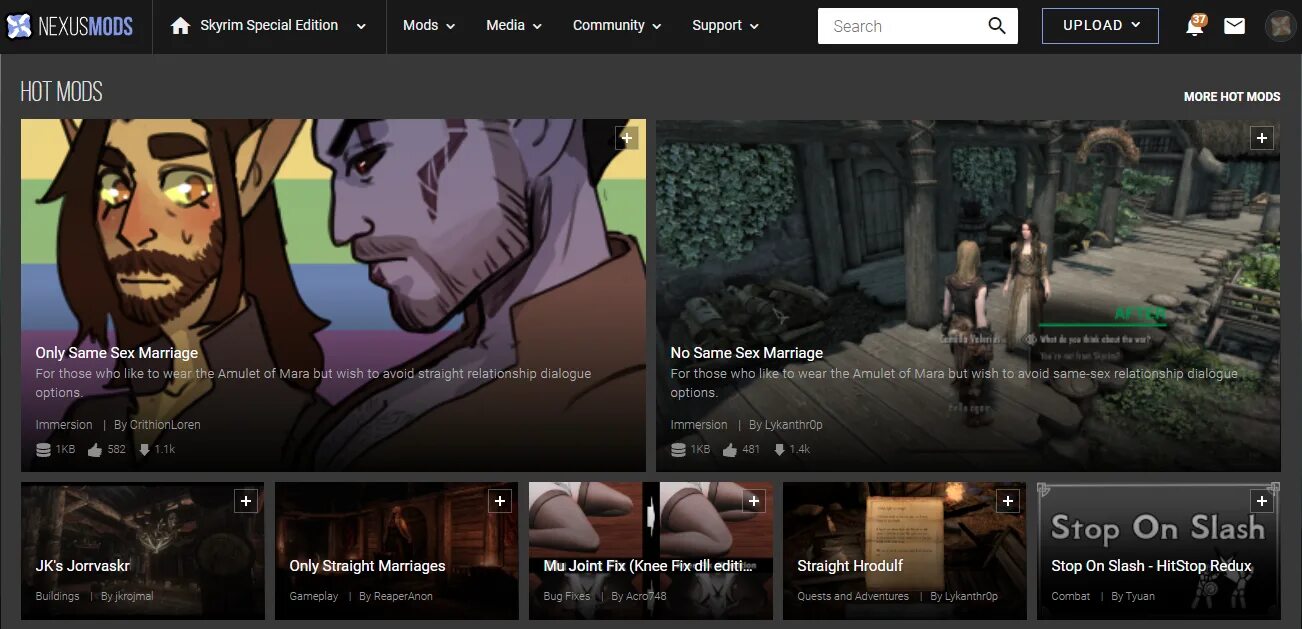
Task: Click endorsements thumbs-up icon showing 582
Action: click(x=95, y=450)
